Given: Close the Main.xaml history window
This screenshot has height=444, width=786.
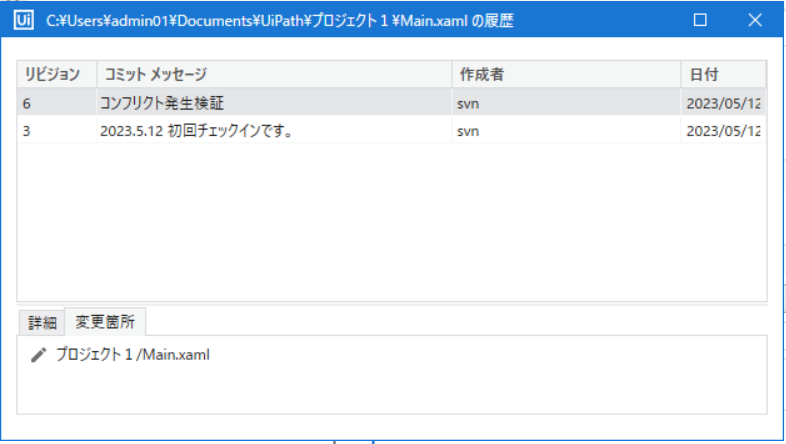Looking at the screenshot, I should pyautogui.click(x=755, y=20).
